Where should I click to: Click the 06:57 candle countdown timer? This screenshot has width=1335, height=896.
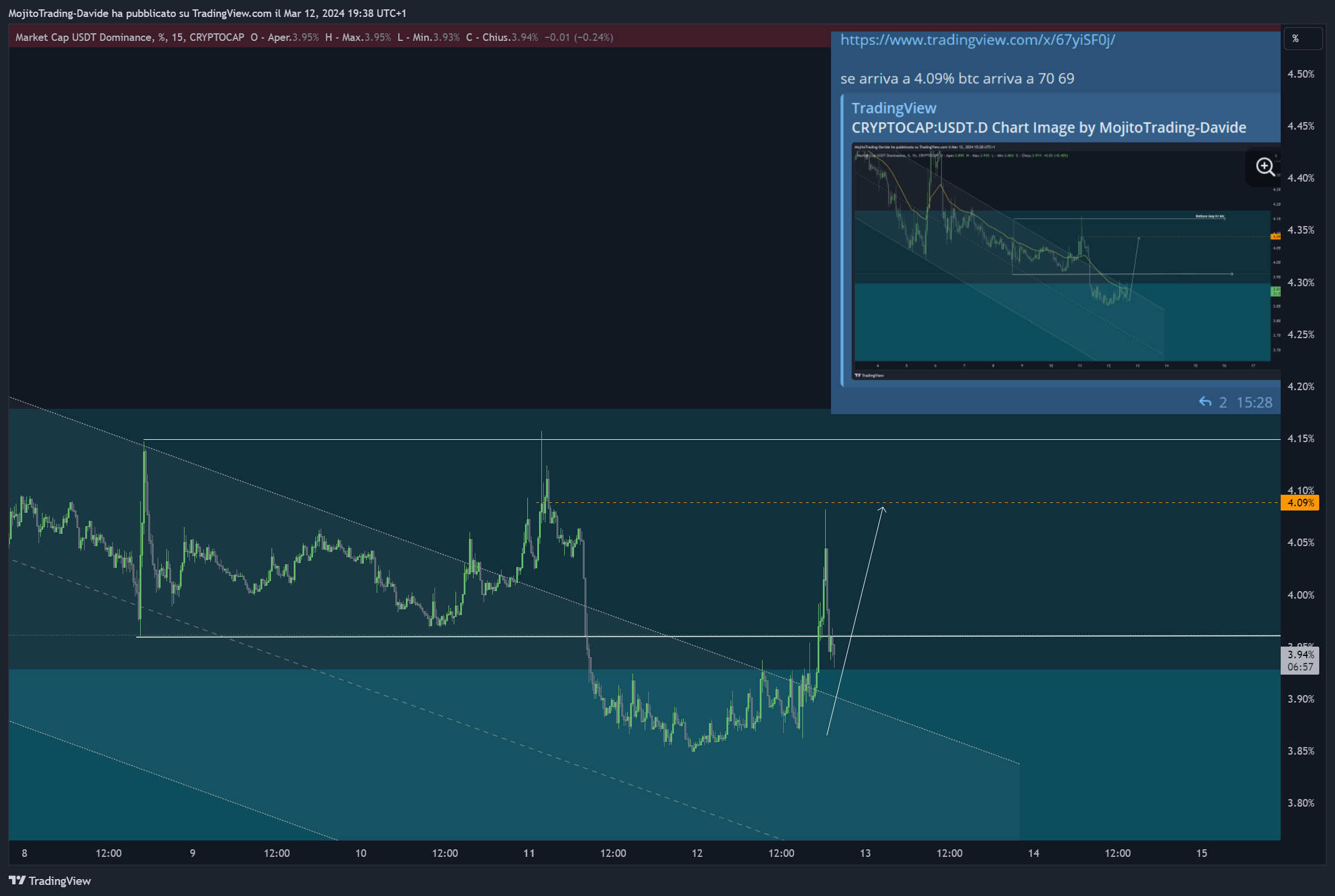pyautogui.click(x=1300, y=667)
